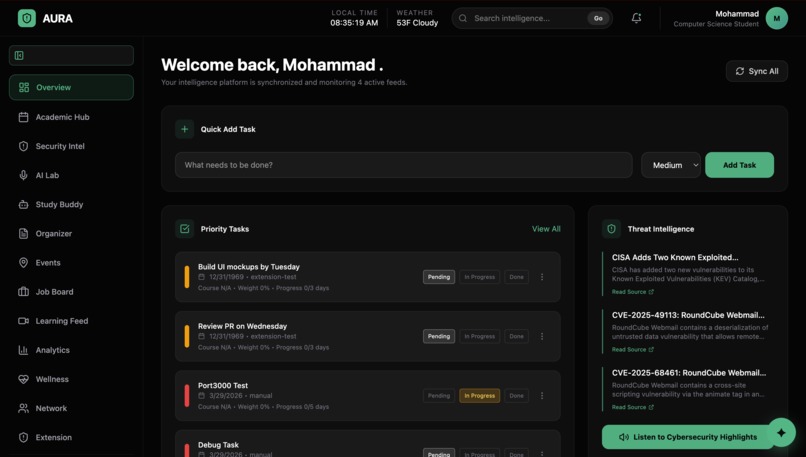Open Read Source for CISA Adds Two article
The image size is (806, 457).
632,292
